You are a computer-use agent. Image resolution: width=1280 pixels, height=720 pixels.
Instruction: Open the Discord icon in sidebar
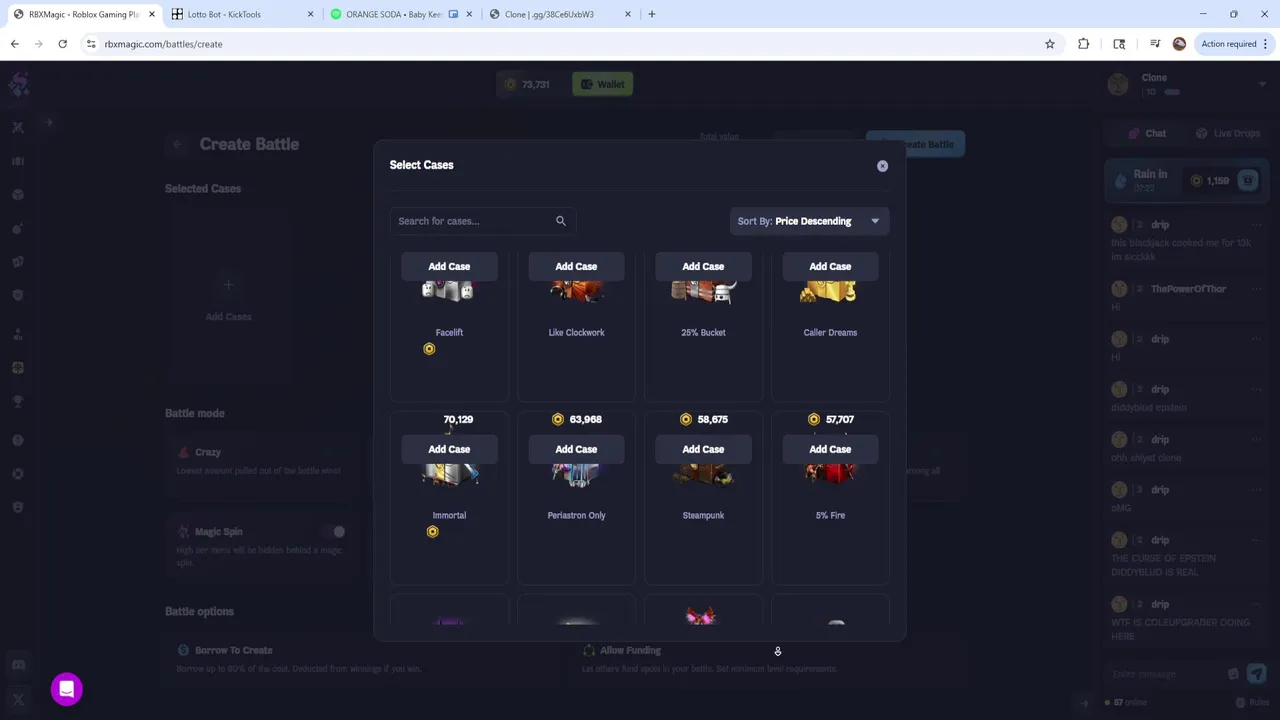[x=18, y=665]
